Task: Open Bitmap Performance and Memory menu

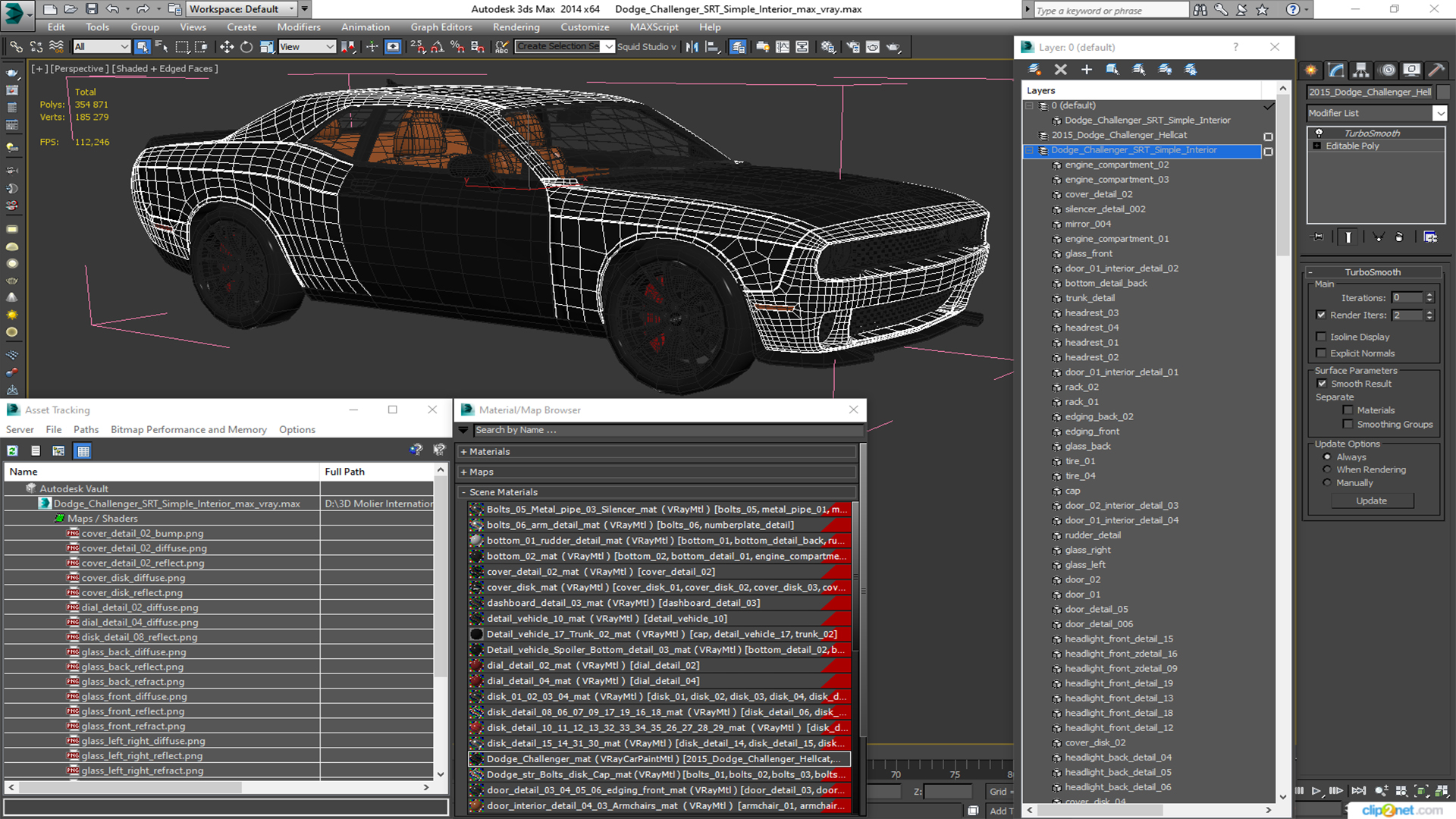Action: coord(188,429)
